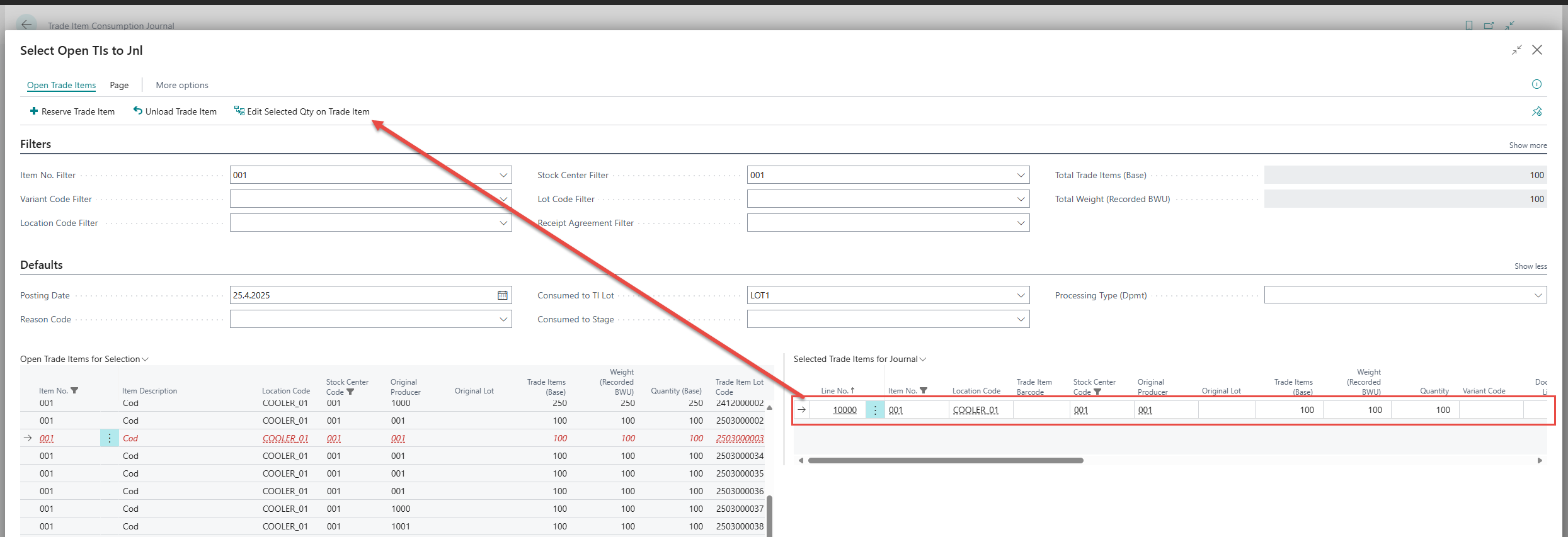This screenshot has width=1568, height=537.
Task: Click Show less in Defaults section
Action: pos(1530,266)
